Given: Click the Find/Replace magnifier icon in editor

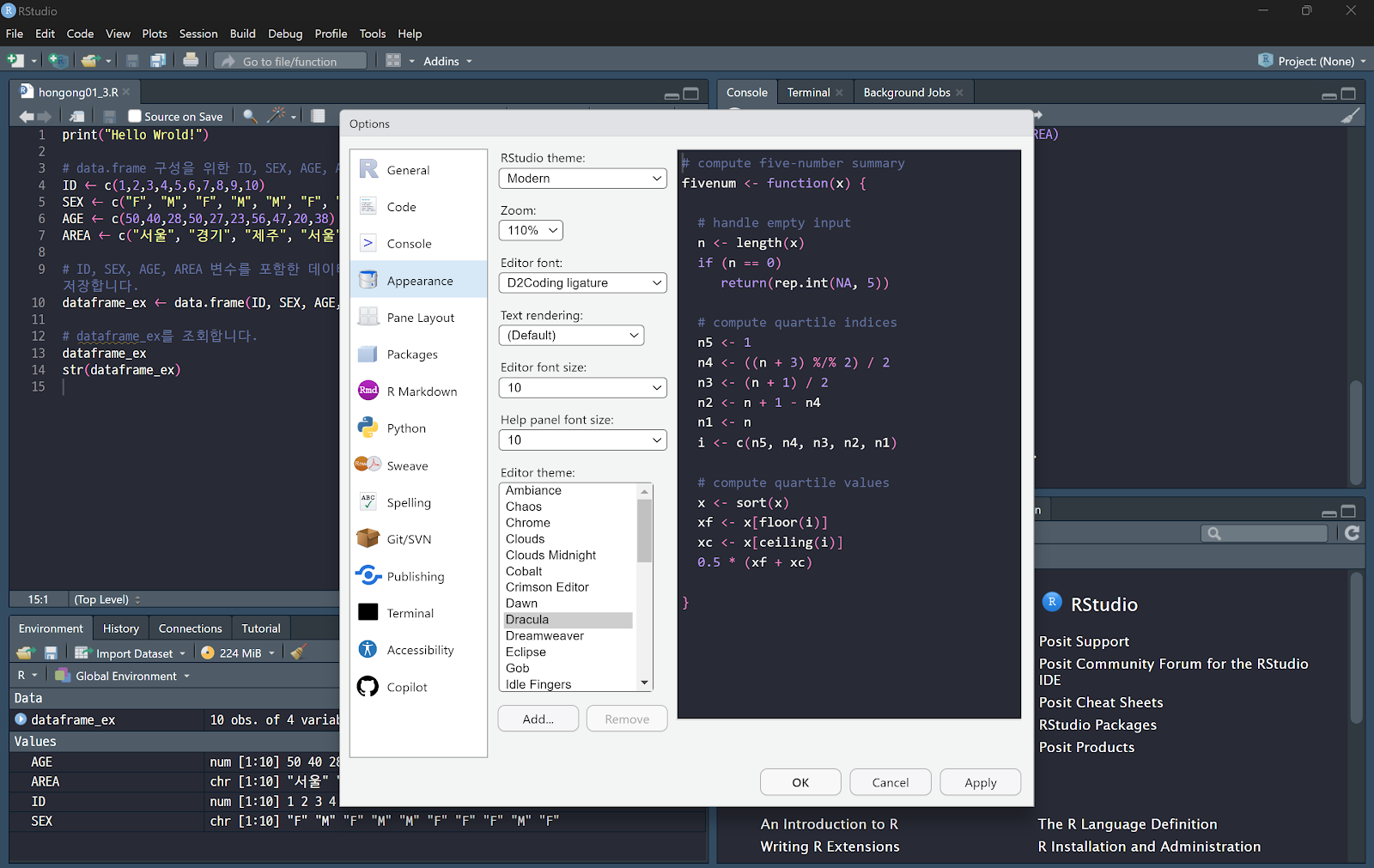Looking at the screenshot, I should click(x=250, y=116).
